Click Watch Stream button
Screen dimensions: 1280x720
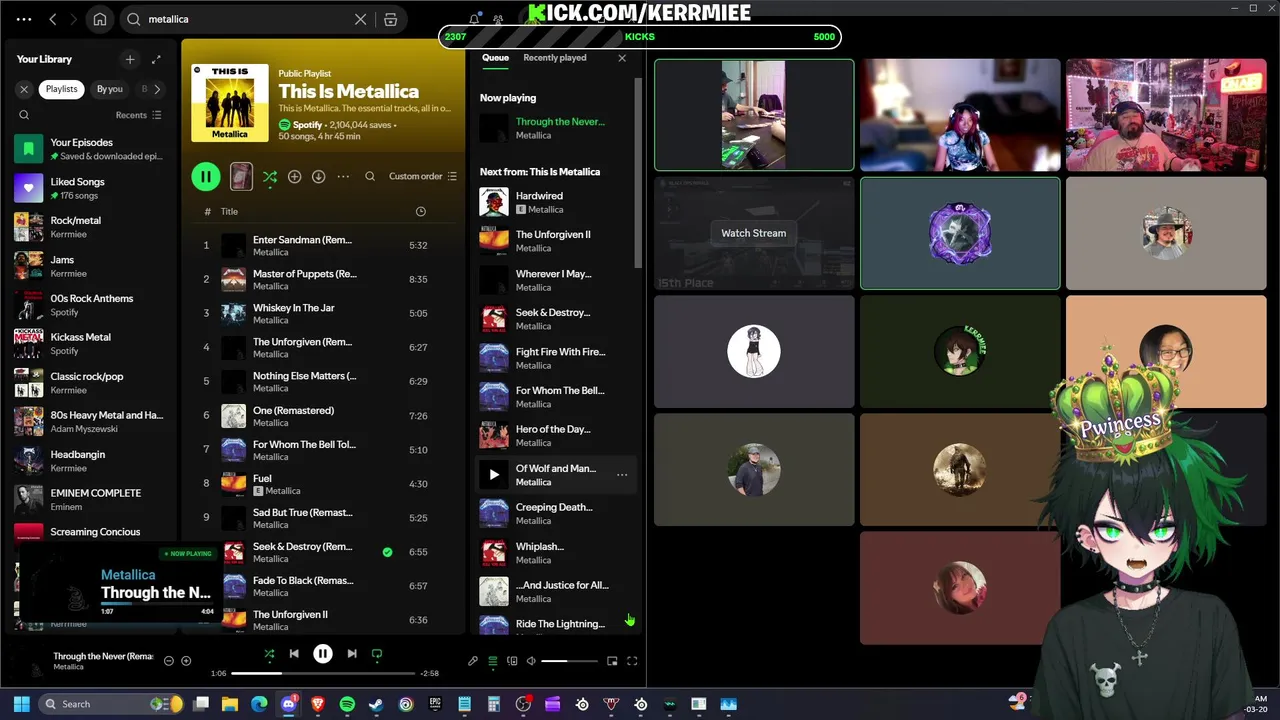(x=754, y=233)
